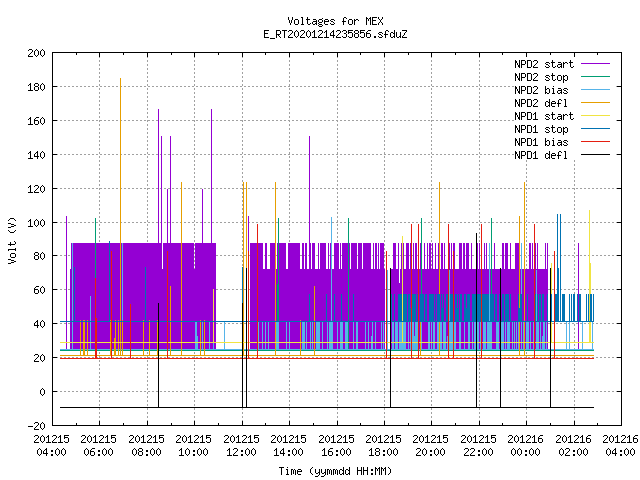The image size is (640, 480).
Task: Click the filename subtitle E_RT20201214235856.sfduZ
Action: click(335, 34)
